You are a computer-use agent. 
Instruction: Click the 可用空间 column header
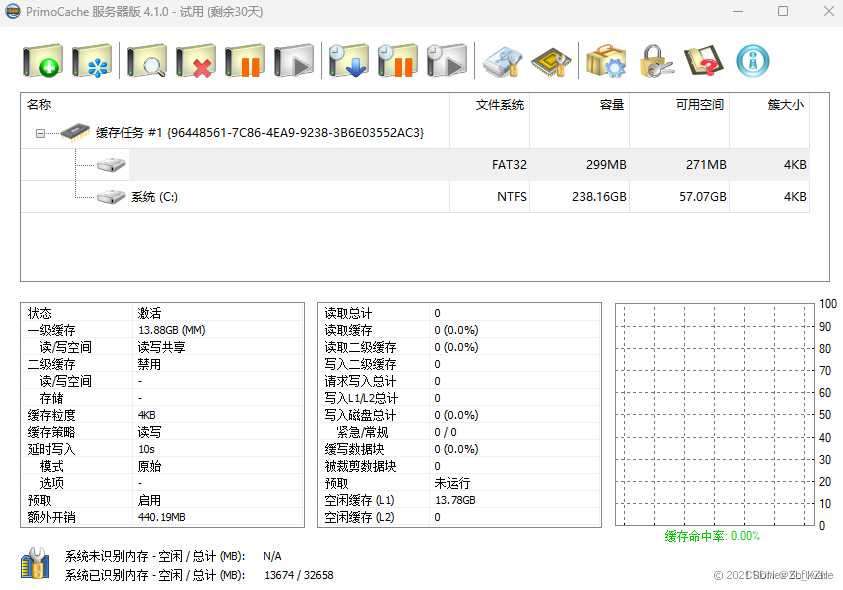[680, 104]
